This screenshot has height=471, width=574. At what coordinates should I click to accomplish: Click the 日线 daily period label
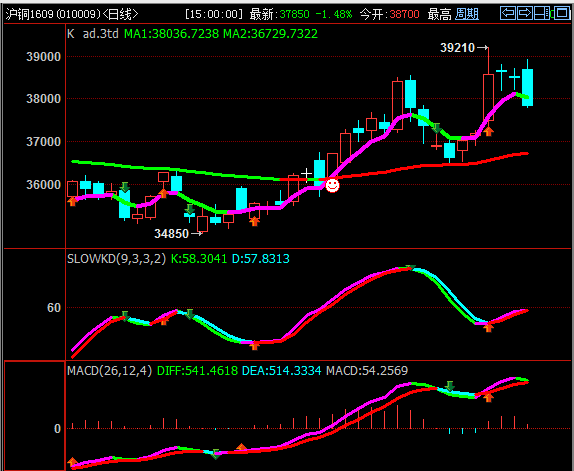point(120,14)
